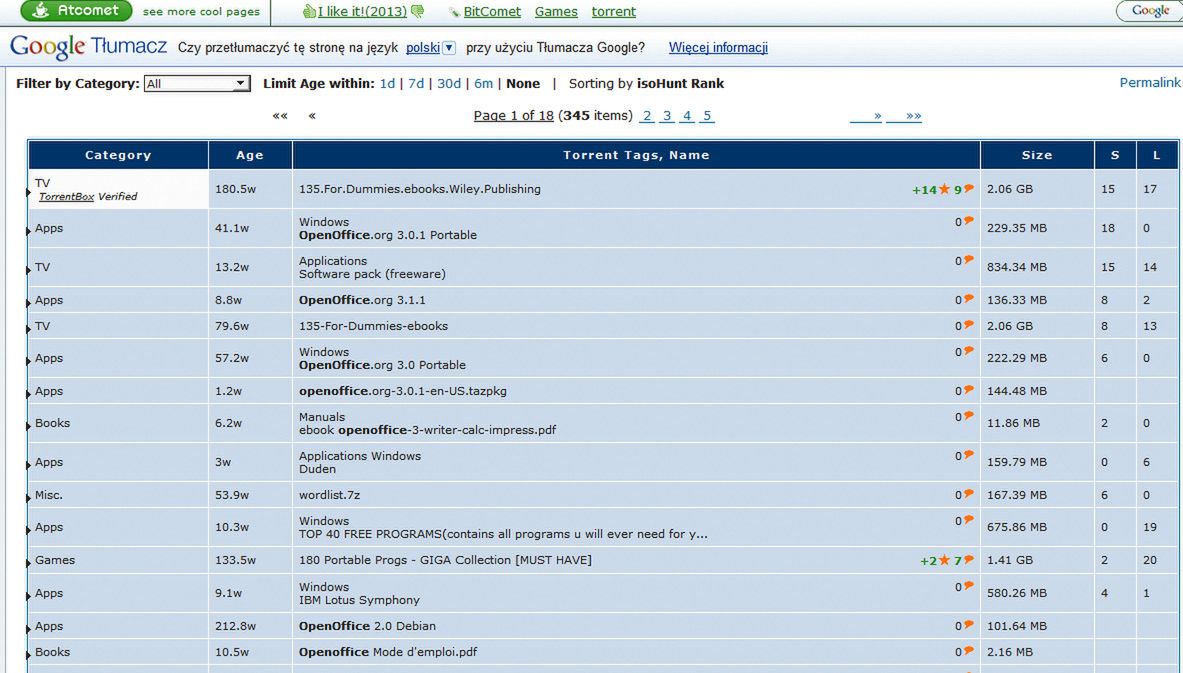Expand the 135-For-Dummies-ebooks row arrow
Image resolution: width=1183 pixels, height=673 pixels.
[x=29, y=330]
